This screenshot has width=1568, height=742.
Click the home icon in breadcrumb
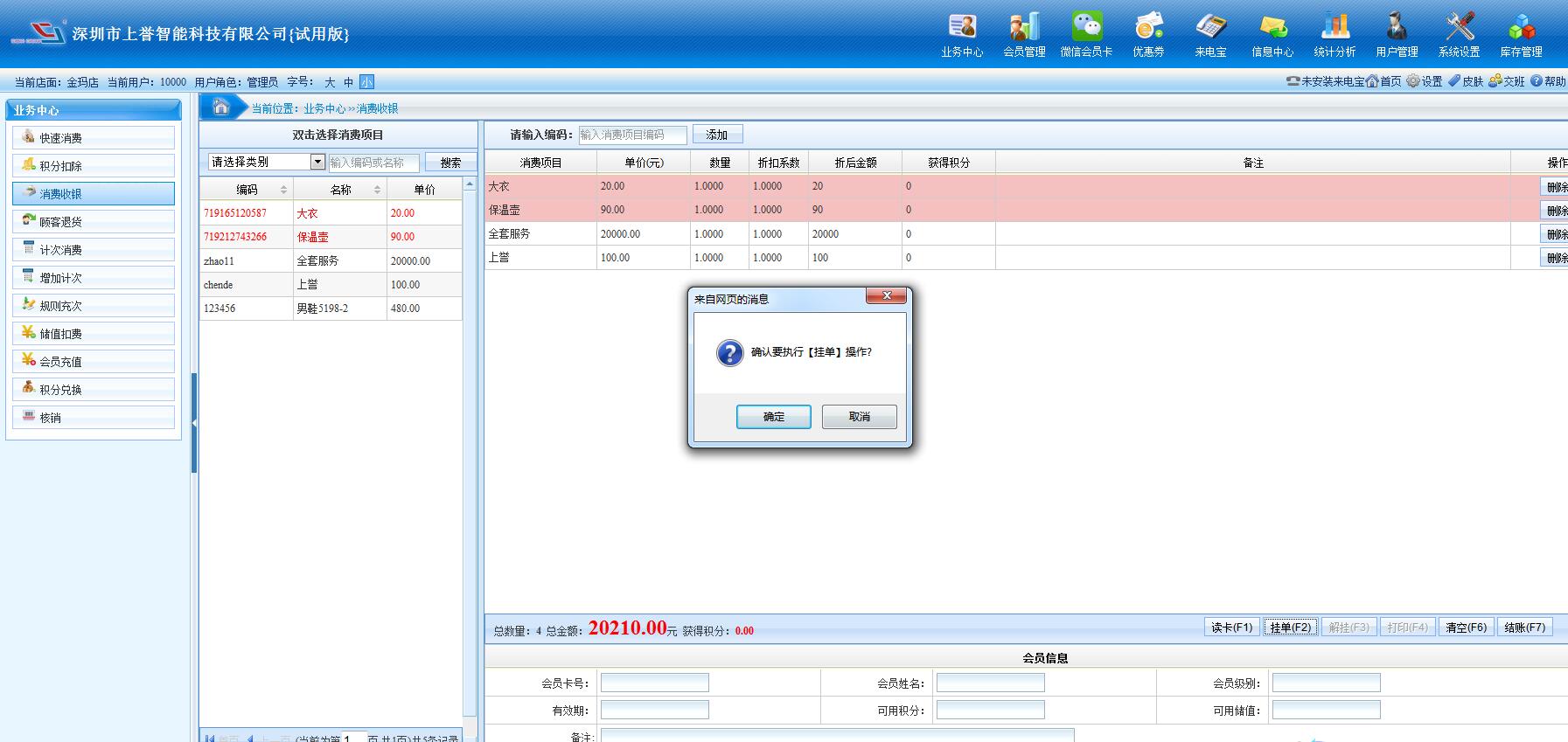click(x=221, y=107)
